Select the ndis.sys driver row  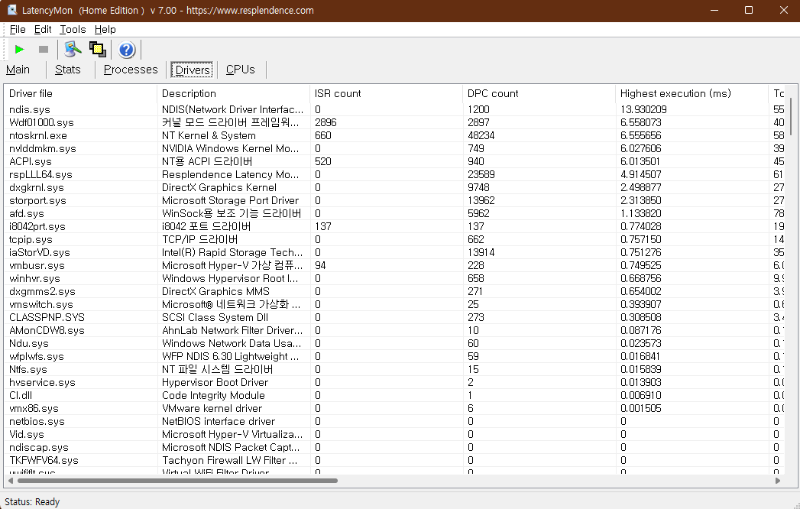(80, 109)
